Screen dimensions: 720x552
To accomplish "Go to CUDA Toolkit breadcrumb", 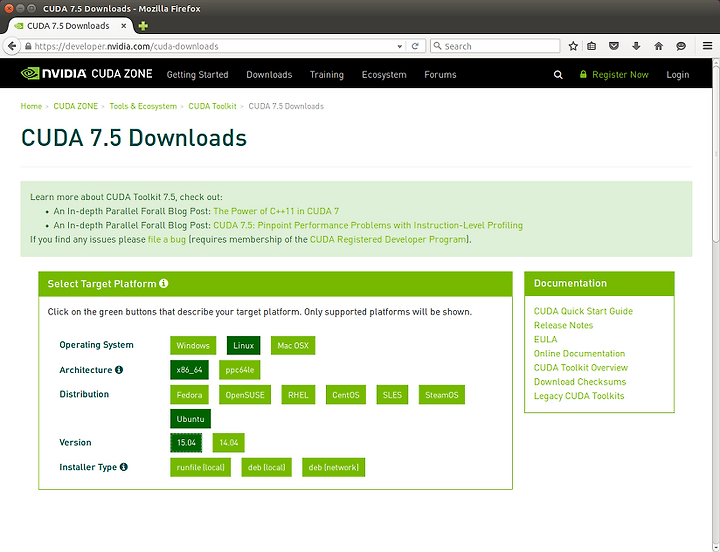I will click(212, 106).
